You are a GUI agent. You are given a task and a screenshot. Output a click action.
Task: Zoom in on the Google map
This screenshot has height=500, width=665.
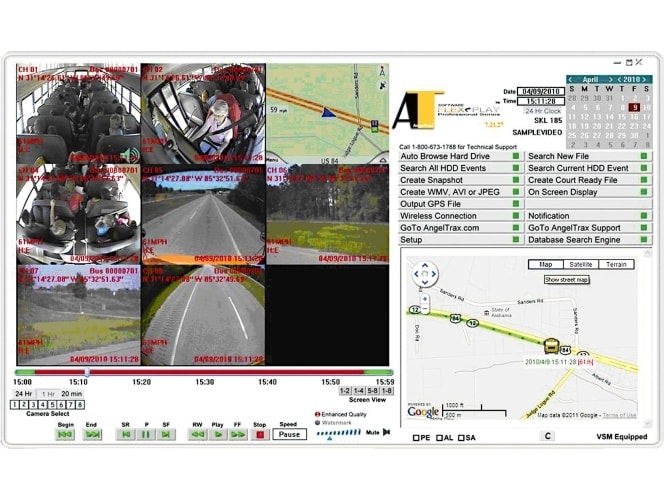[425, 299]
